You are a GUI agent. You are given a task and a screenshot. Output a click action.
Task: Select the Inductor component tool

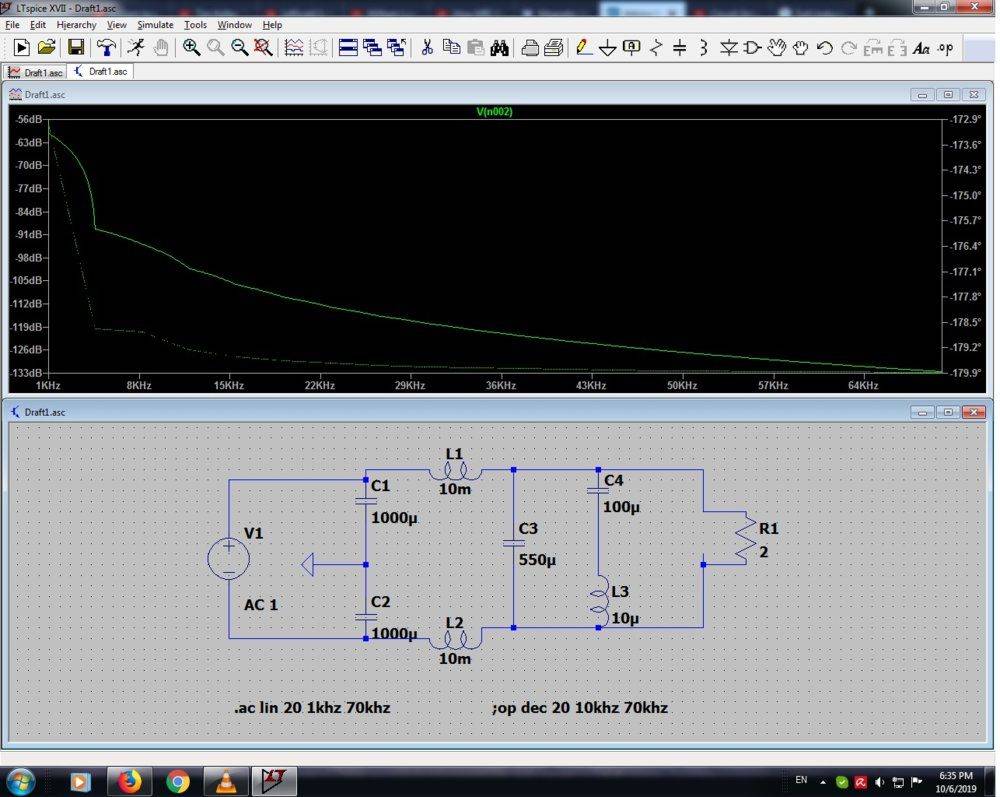[704, 47]
